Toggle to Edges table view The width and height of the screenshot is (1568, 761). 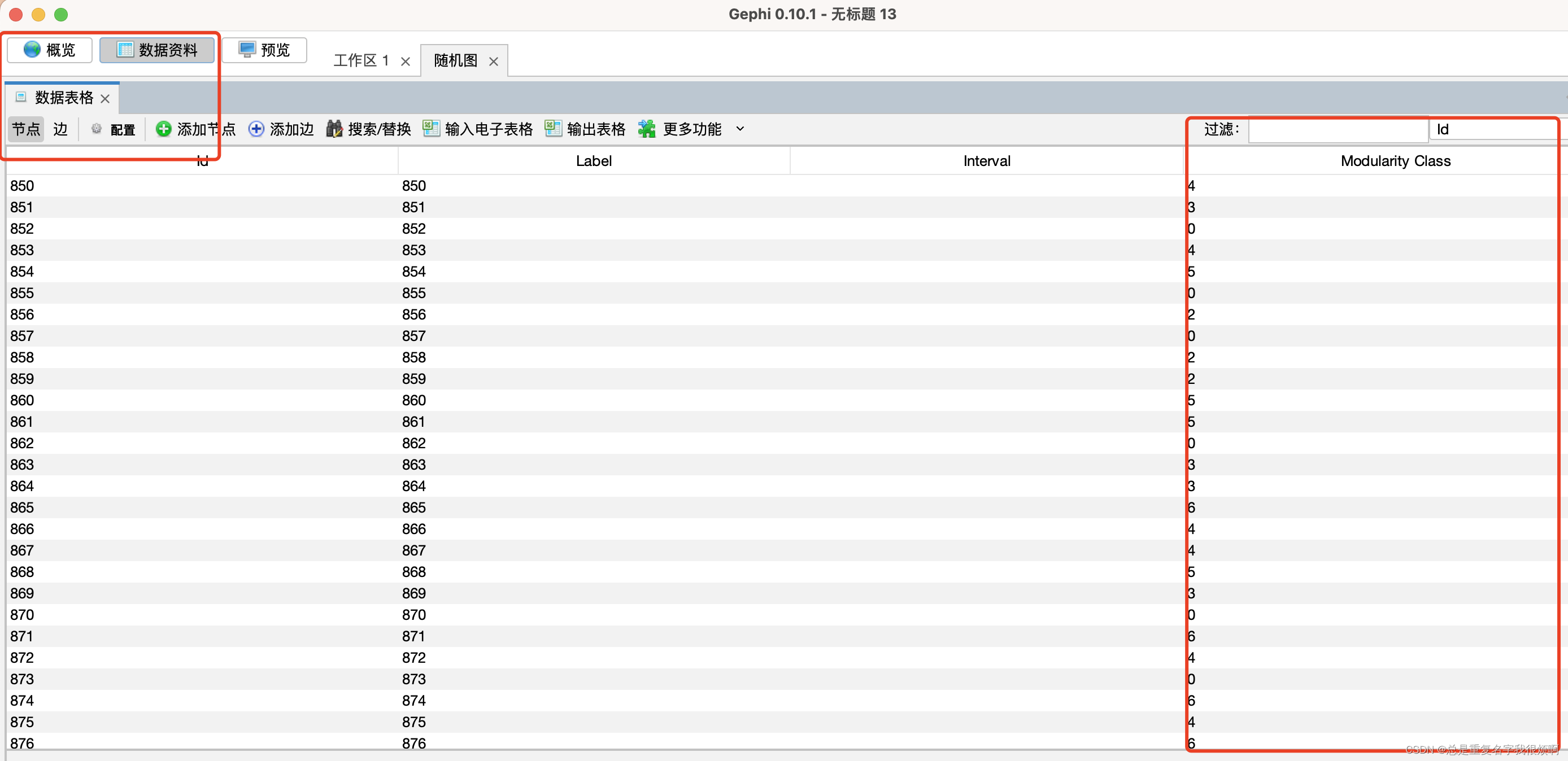60,129
